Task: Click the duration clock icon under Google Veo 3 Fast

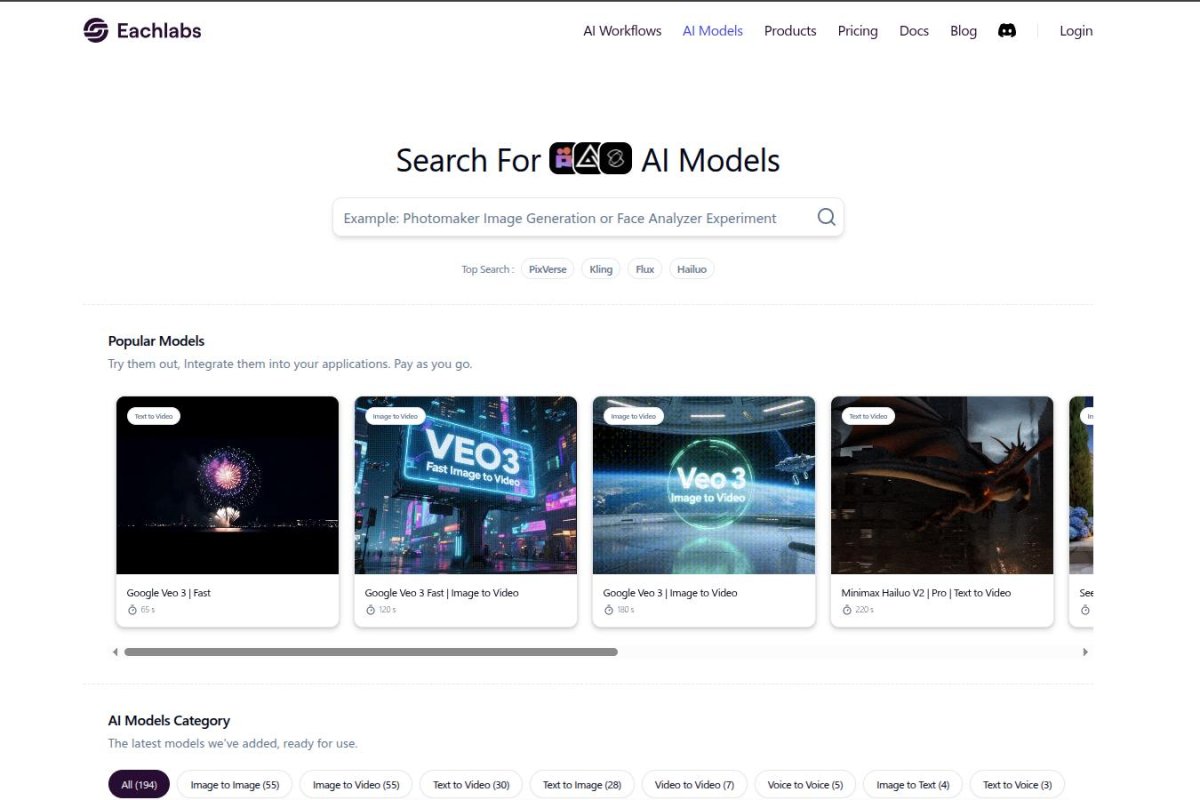Action: pos(130,609)
